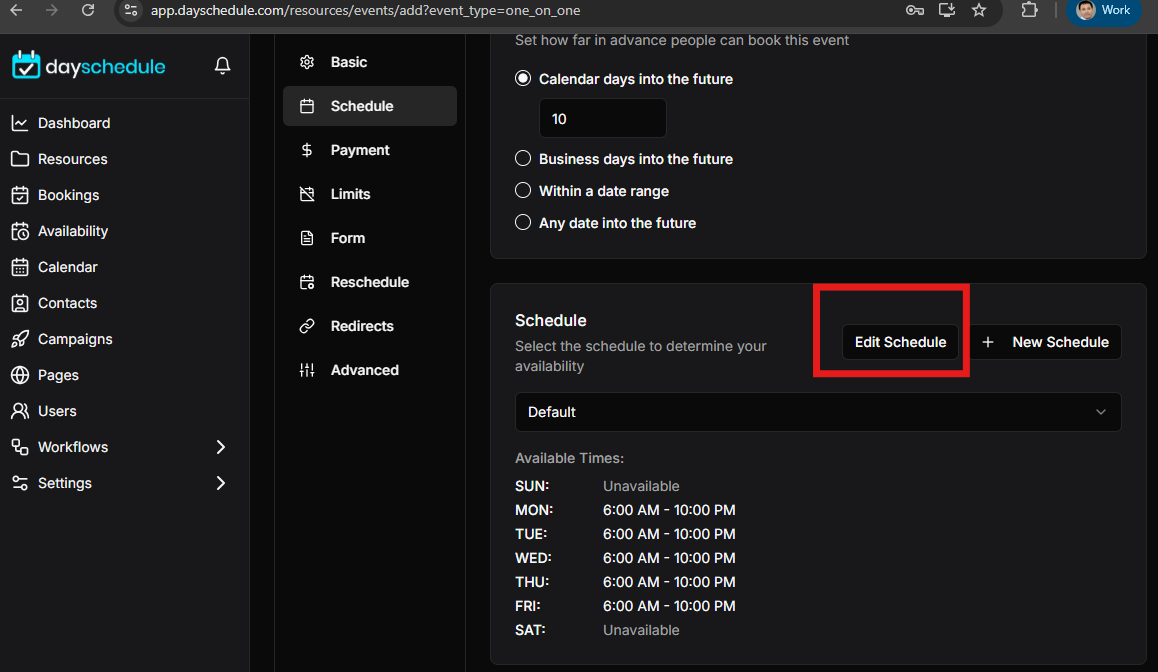Expand the Workflows submenu arrow
1158x672 pixels.
(x=220, y=448)
